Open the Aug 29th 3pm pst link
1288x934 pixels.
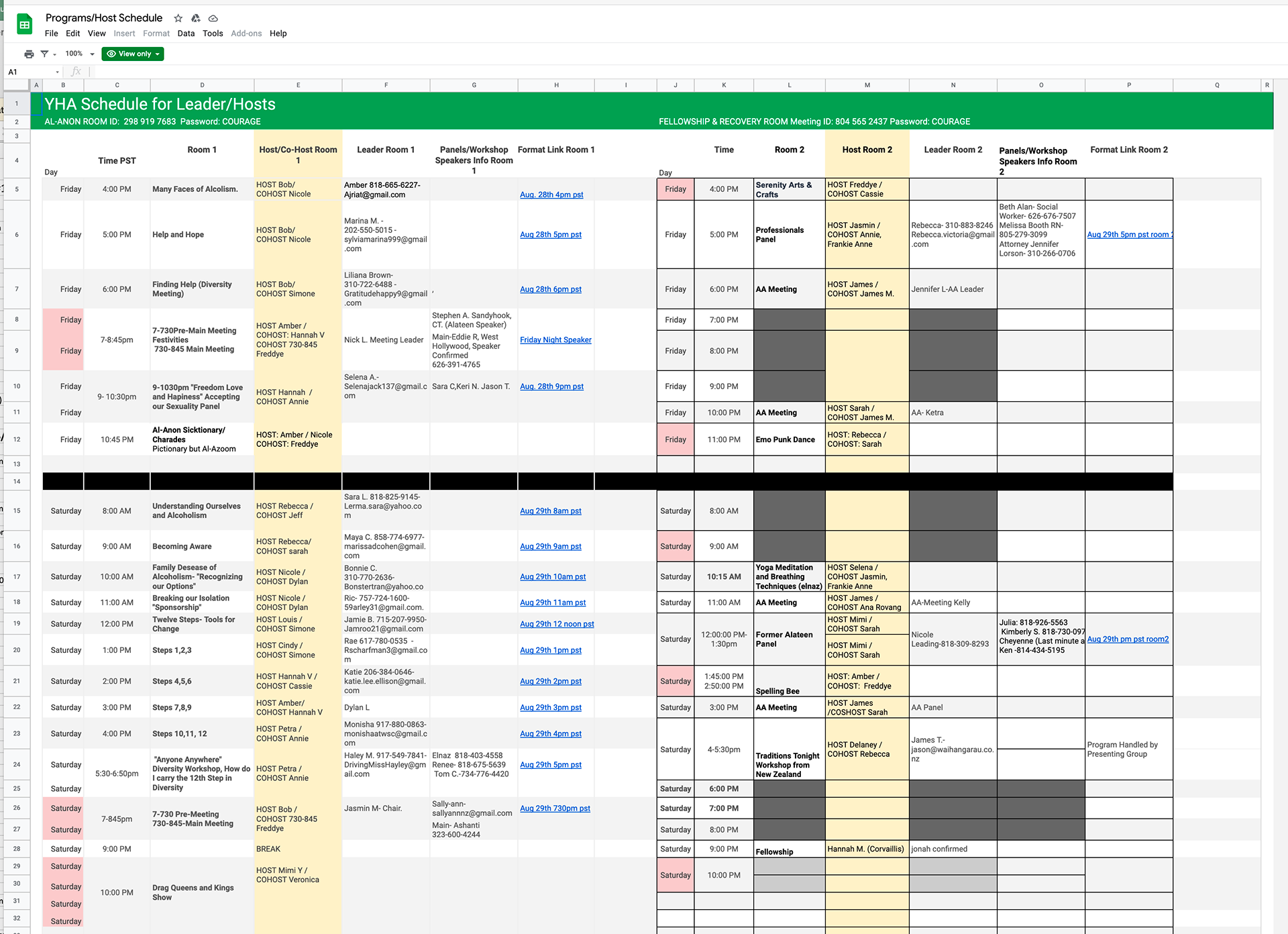tap(551, 707)
